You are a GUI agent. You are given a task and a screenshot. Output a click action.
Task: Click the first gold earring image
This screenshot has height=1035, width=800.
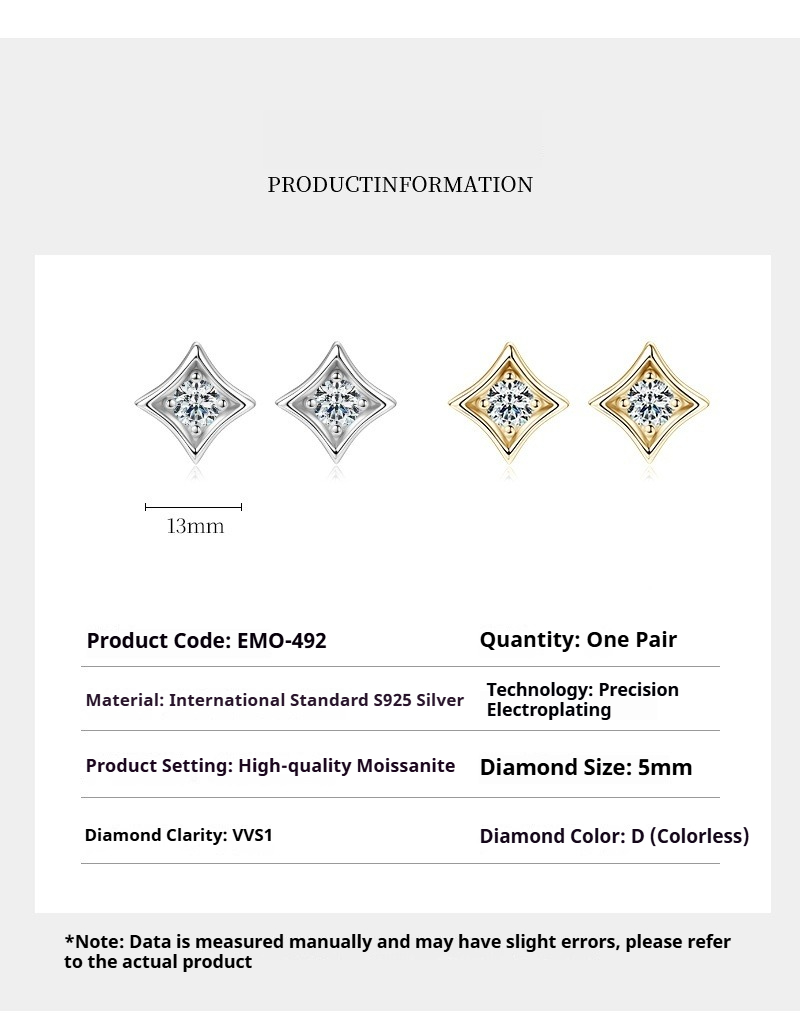[512, 402]
